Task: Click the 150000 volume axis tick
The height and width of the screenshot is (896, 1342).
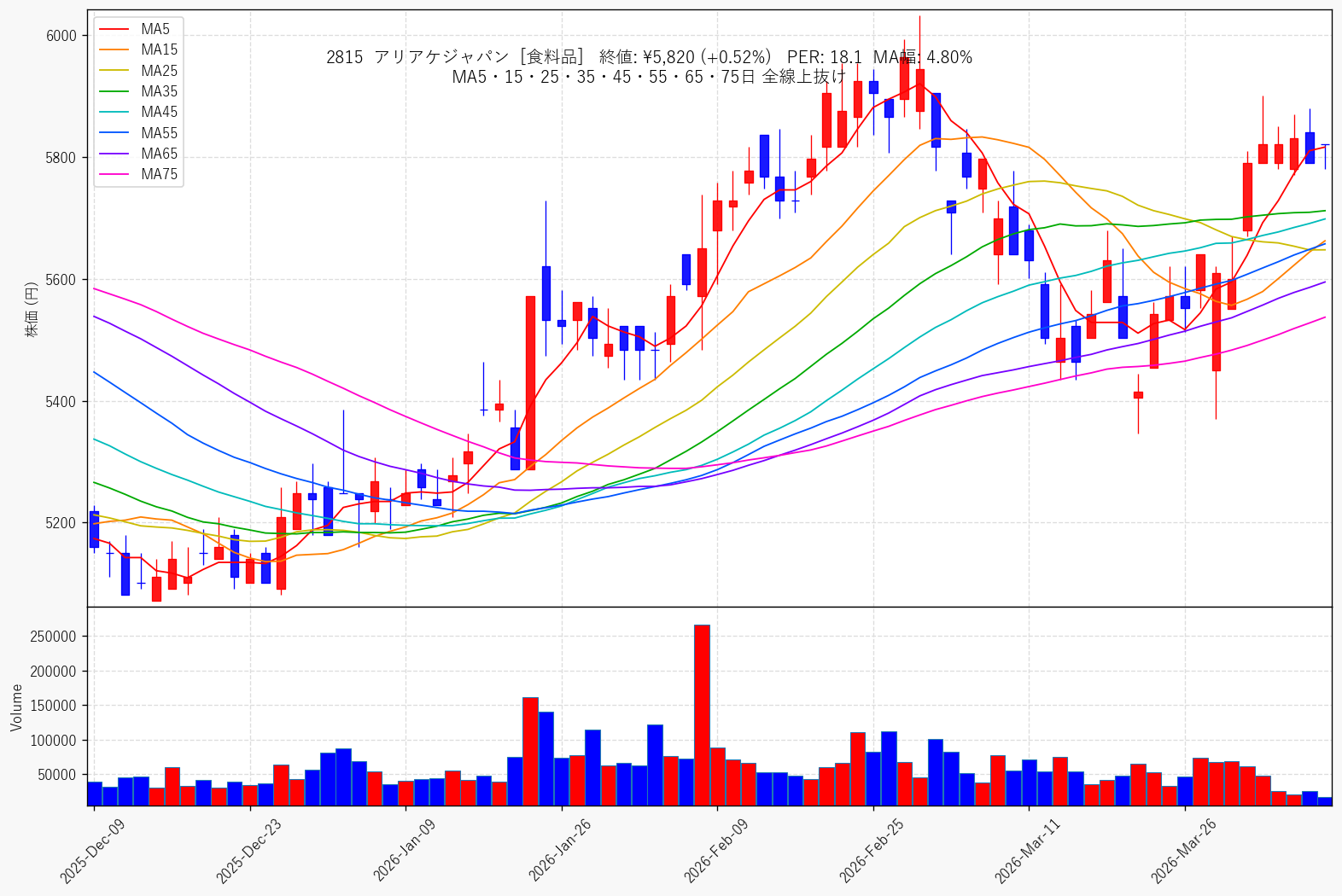Action: click(54, 706)
